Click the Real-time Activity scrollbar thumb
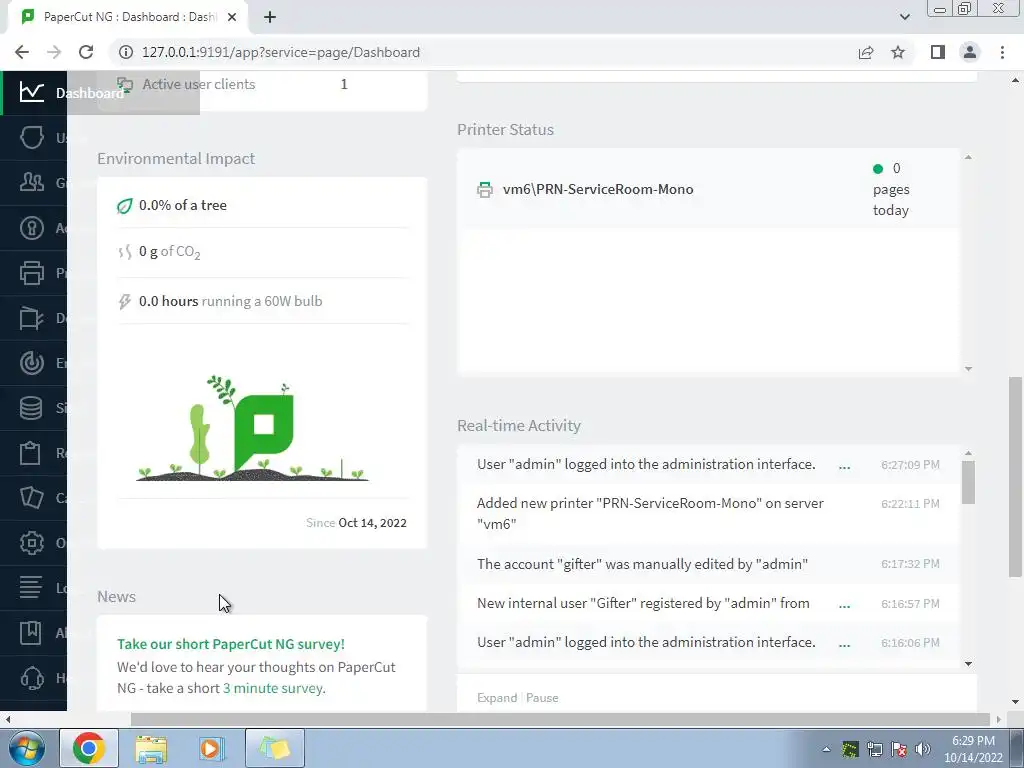The width and height of the screenshot is (1024, 768). [x=968, y=483]
